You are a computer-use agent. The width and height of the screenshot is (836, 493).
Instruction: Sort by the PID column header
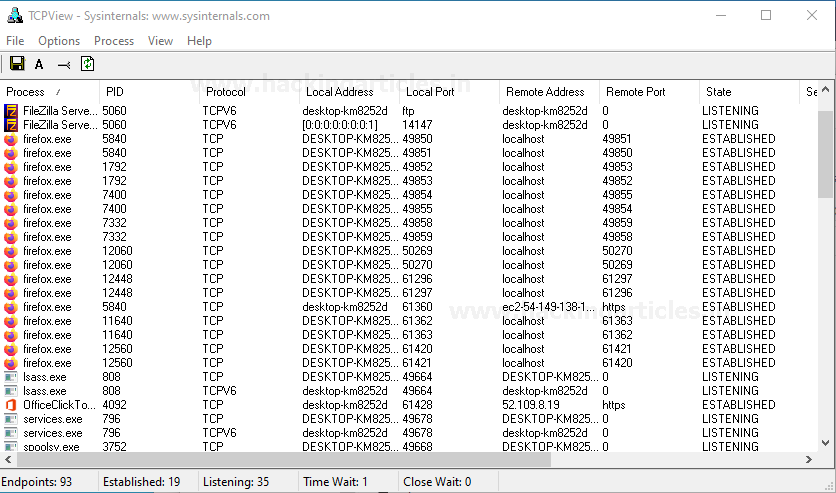pyautogui.click(x=149, y=92)
